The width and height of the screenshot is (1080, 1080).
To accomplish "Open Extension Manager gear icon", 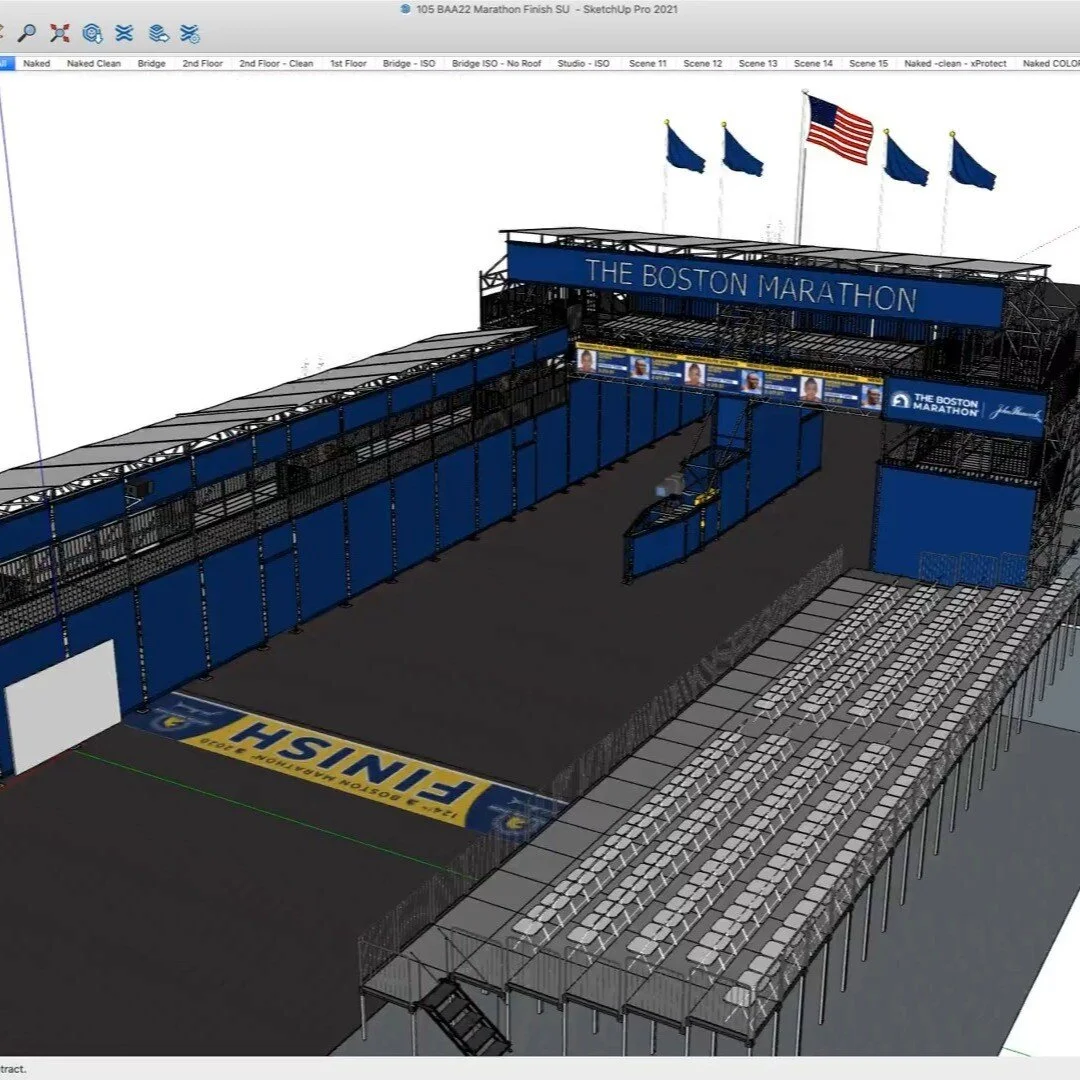I will [190, 32].
